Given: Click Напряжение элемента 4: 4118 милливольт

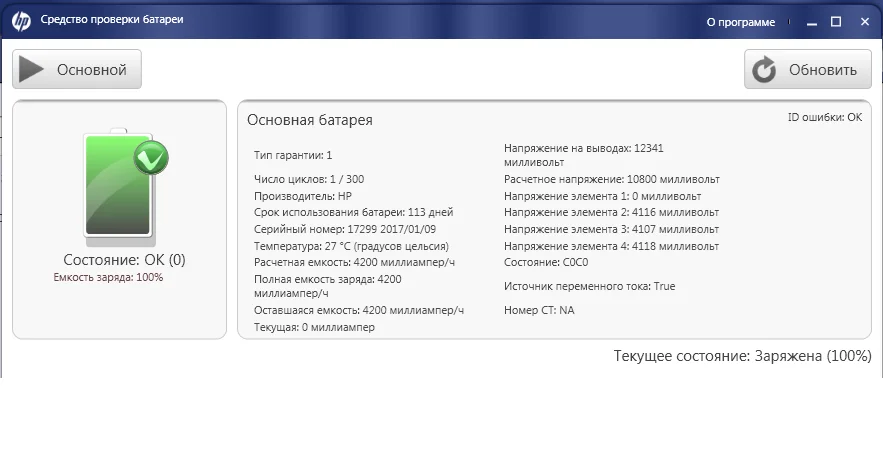Looking at the screenshot, I should point(611,246).
